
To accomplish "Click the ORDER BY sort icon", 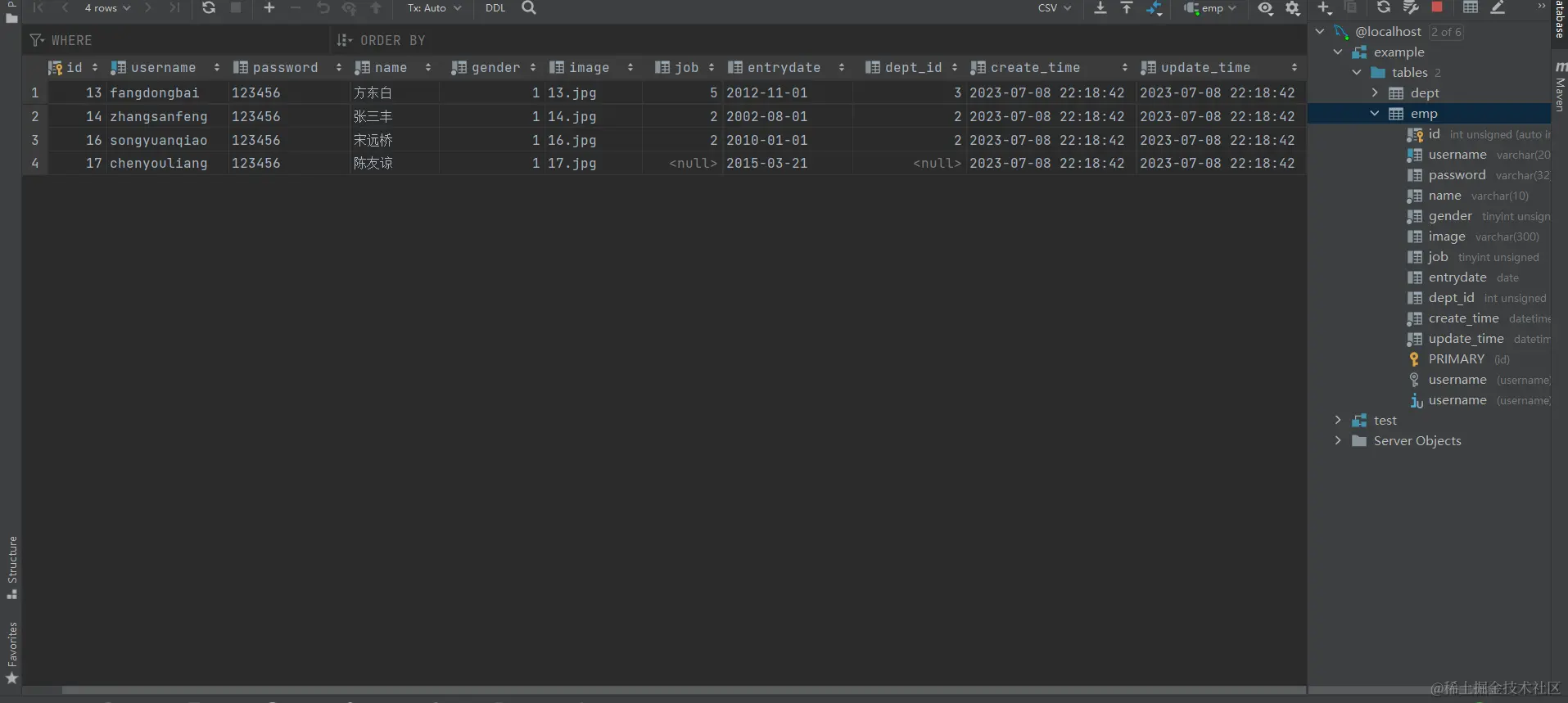I will click(345, 40).
